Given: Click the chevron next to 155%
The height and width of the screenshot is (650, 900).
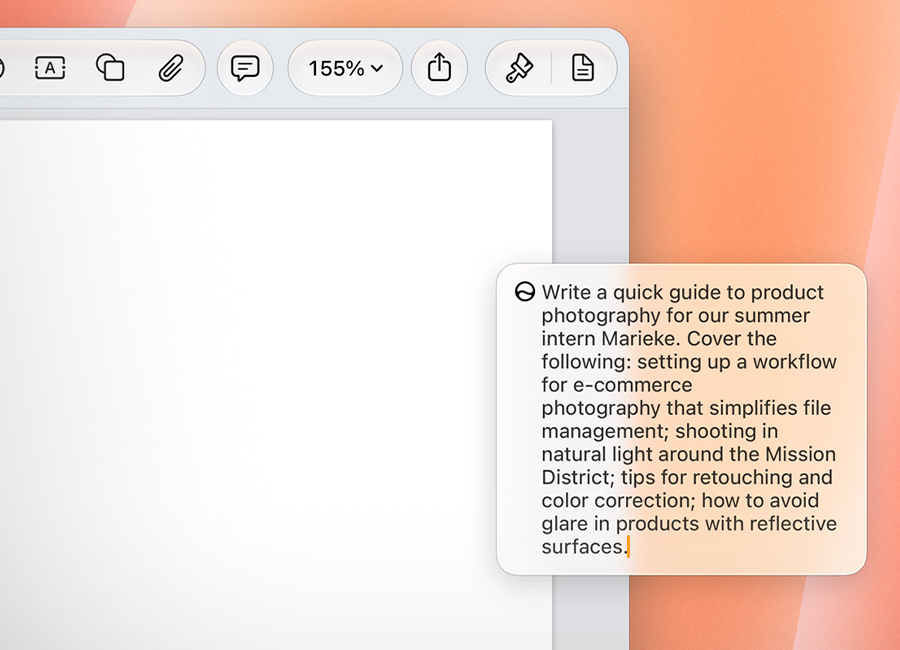Looking at the screenshot, I should (x=377, y=68).
